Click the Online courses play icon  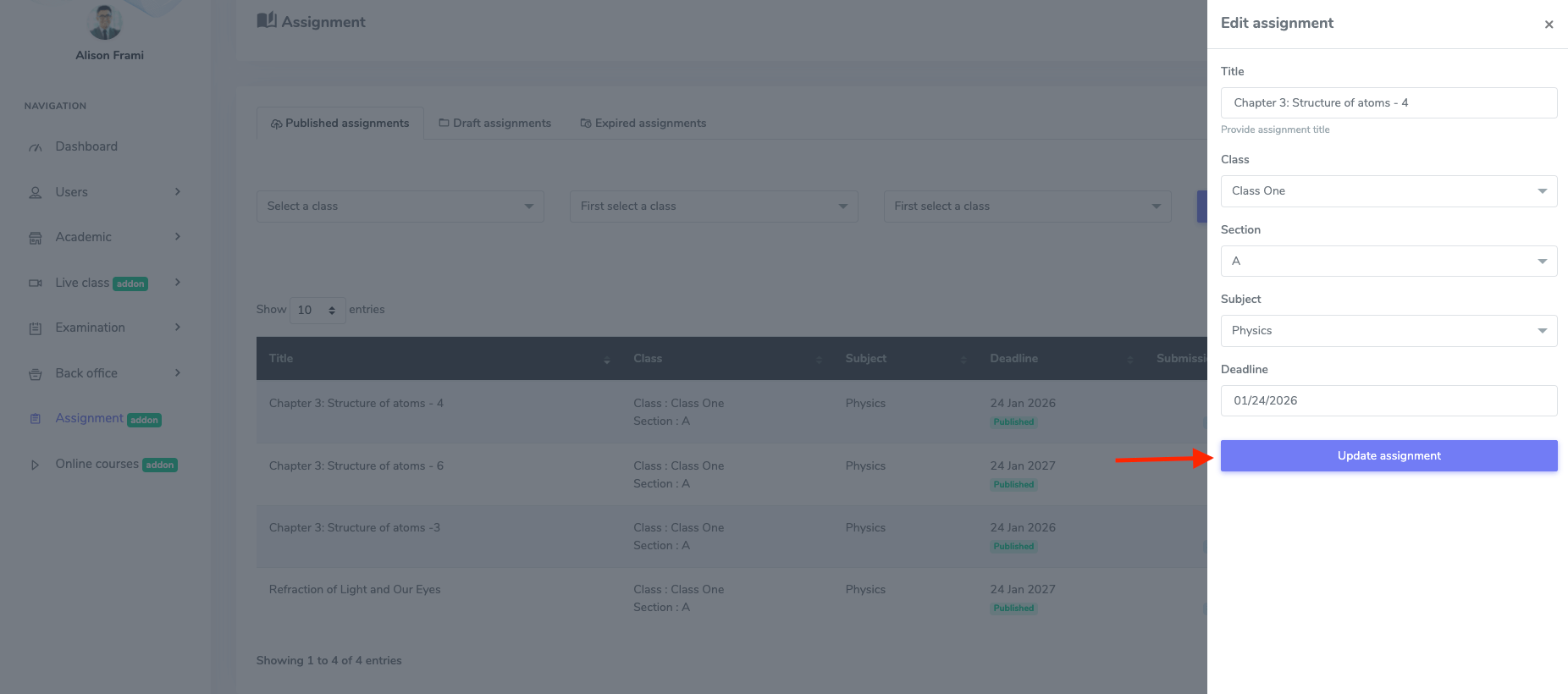click(36, 465)
